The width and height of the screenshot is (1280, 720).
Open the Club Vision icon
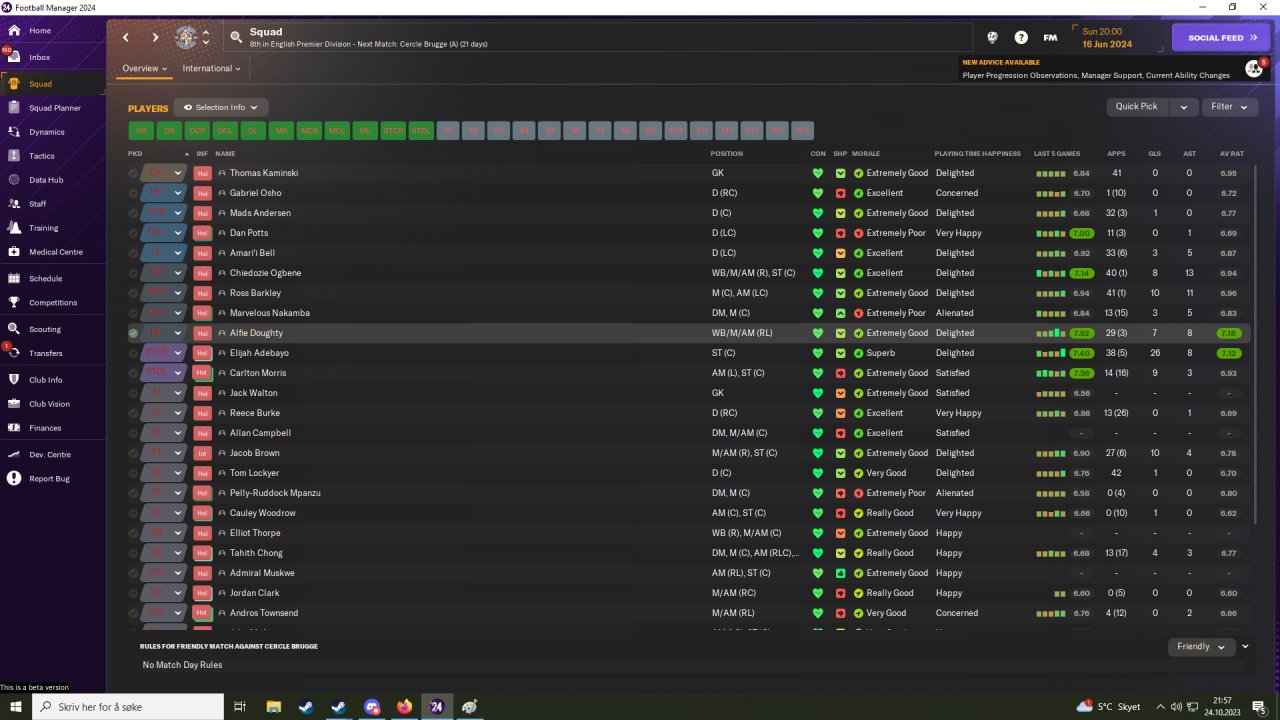[x=14, y=404]
